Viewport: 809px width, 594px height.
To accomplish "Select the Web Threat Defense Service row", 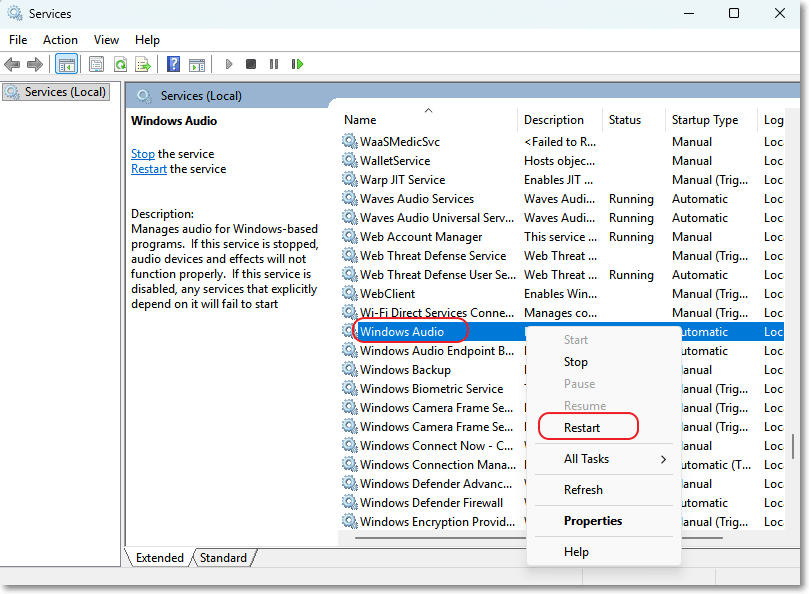I will click(562, 255).
